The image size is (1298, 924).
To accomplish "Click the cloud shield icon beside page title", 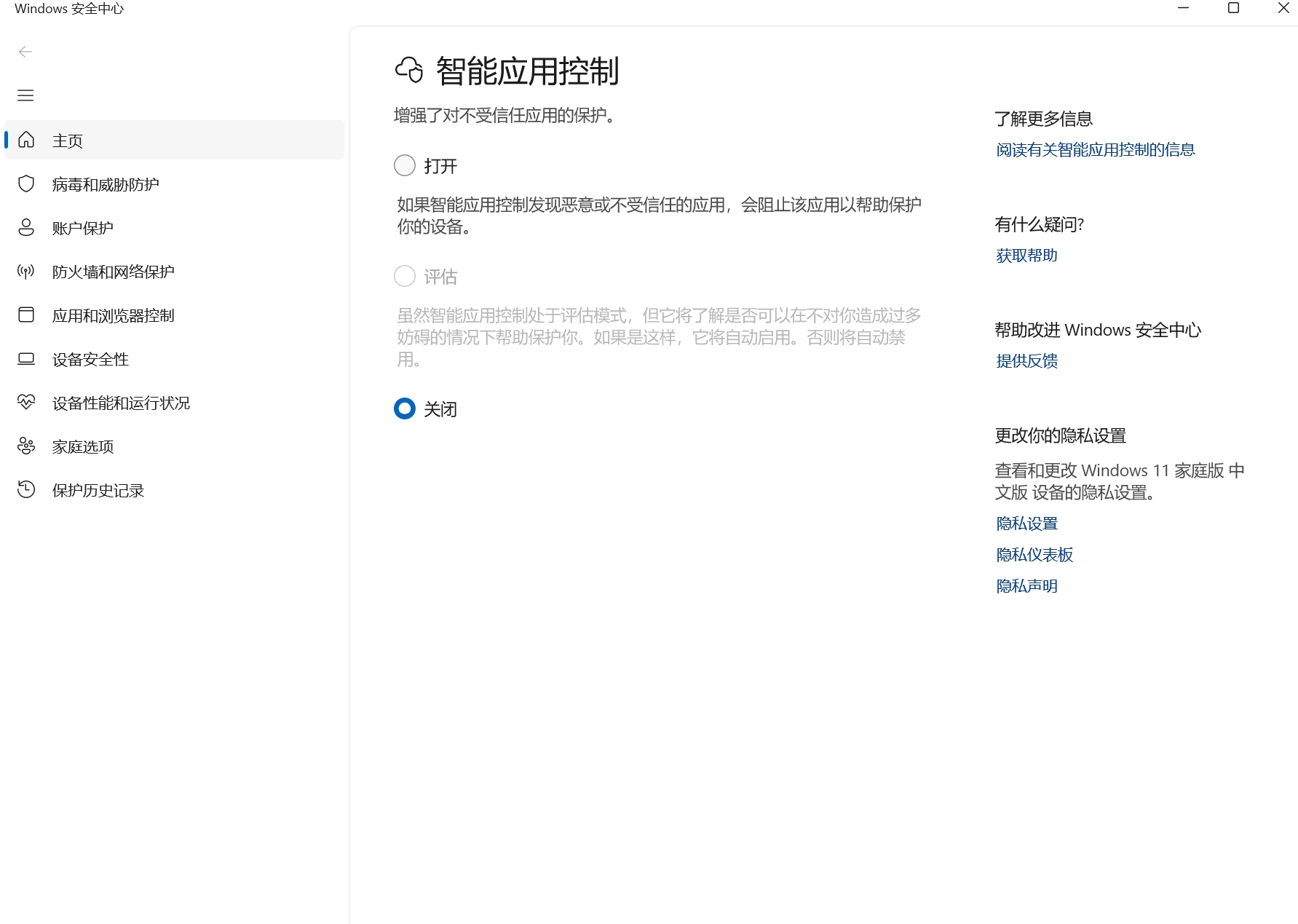I will (x=409, y=71).
